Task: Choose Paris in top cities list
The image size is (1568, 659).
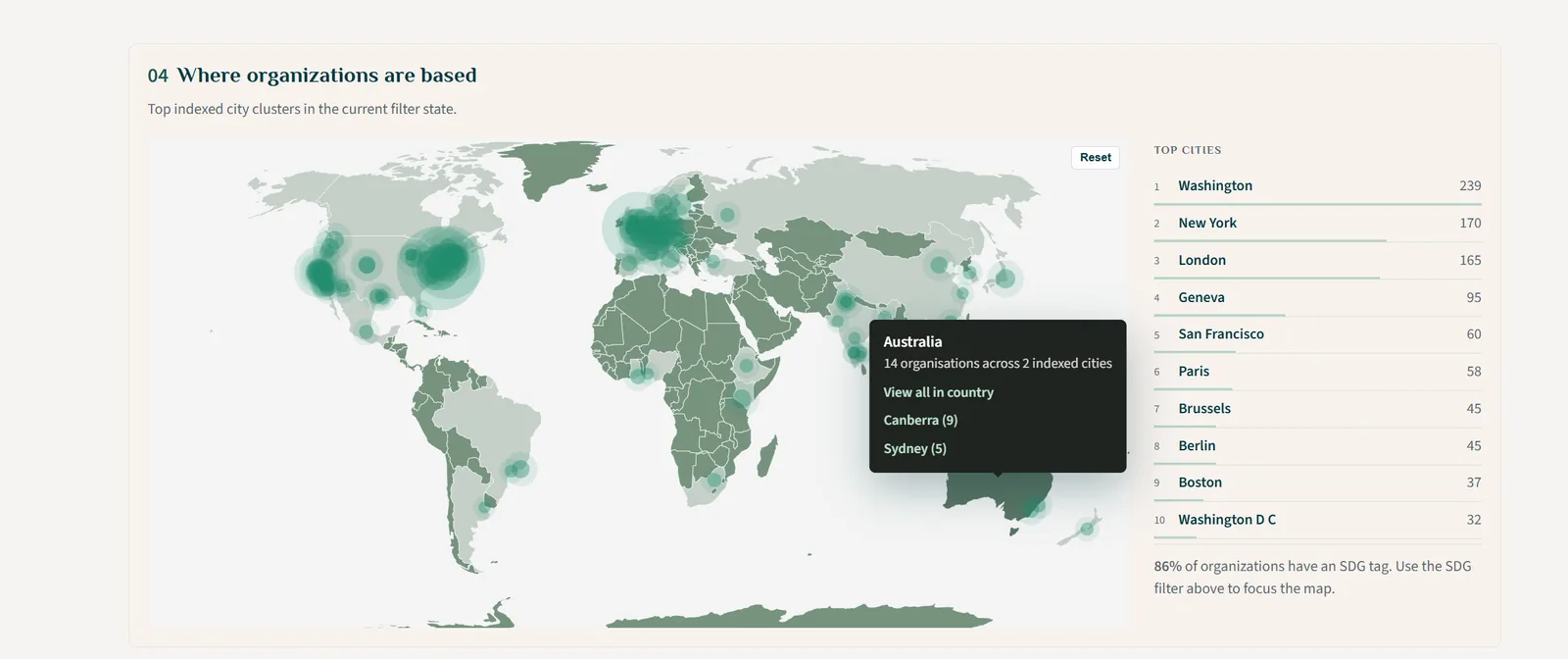Action: pos(1317,372)
